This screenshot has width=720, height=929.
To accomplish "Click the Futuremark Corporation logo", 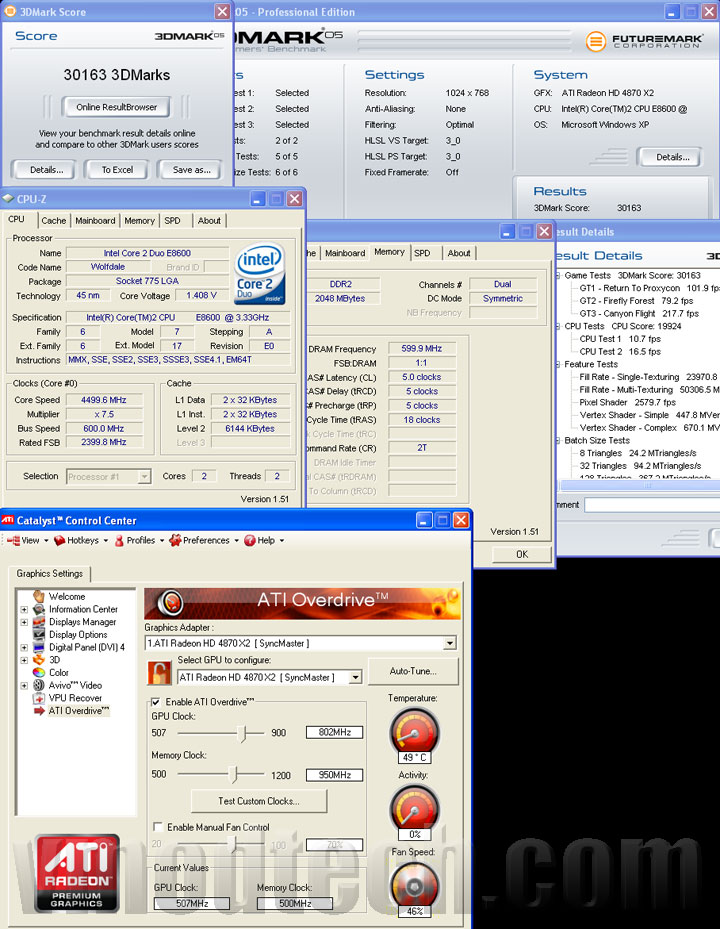I will [644, 41].
